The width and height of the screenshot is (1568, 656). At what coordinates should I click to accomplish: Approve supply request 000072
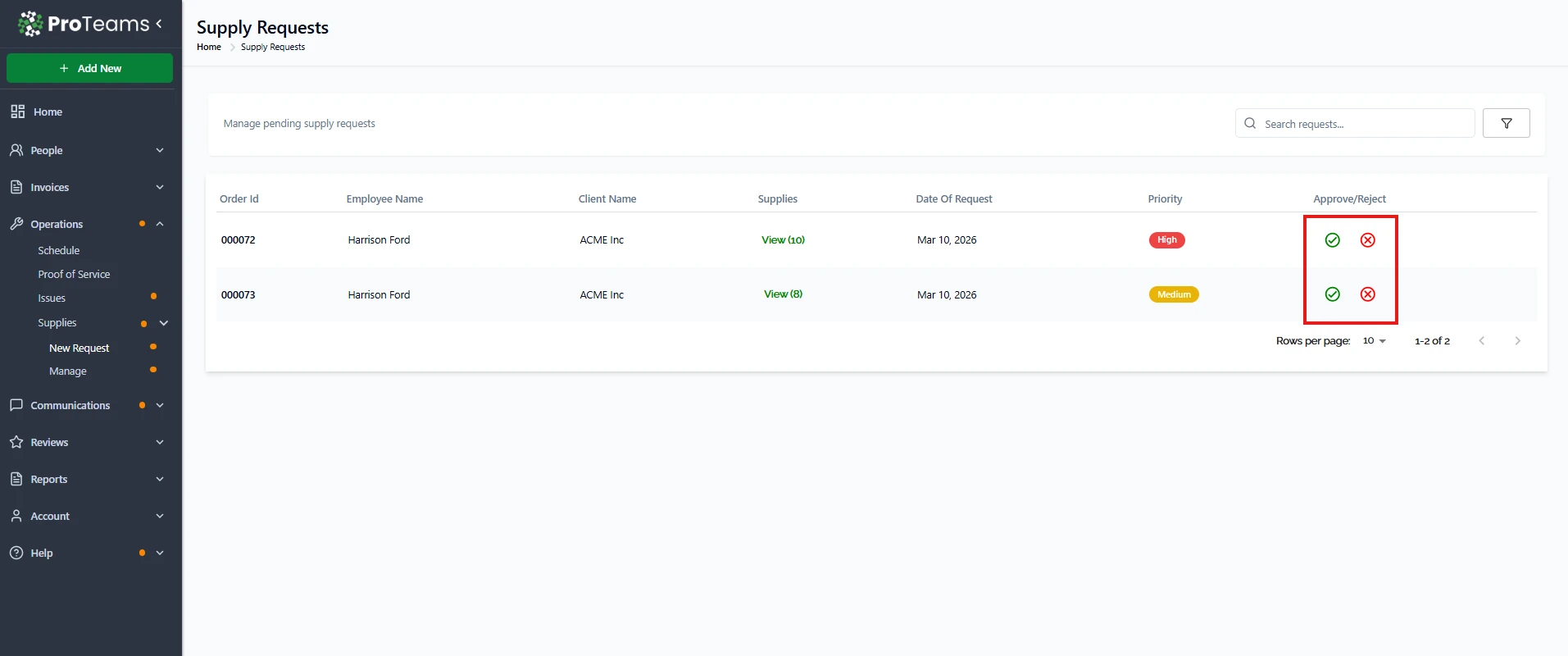(x=1332, y=240)
